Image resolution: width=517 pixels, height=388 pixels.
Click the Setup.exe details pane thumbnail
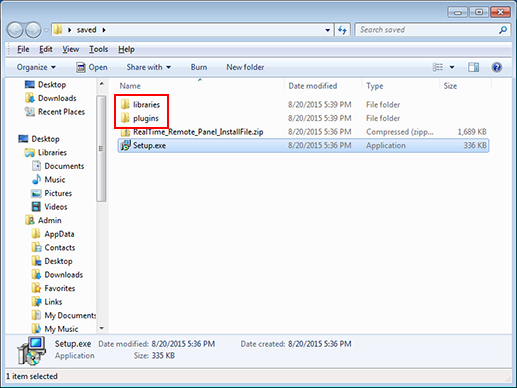click(x=32, y=350)
